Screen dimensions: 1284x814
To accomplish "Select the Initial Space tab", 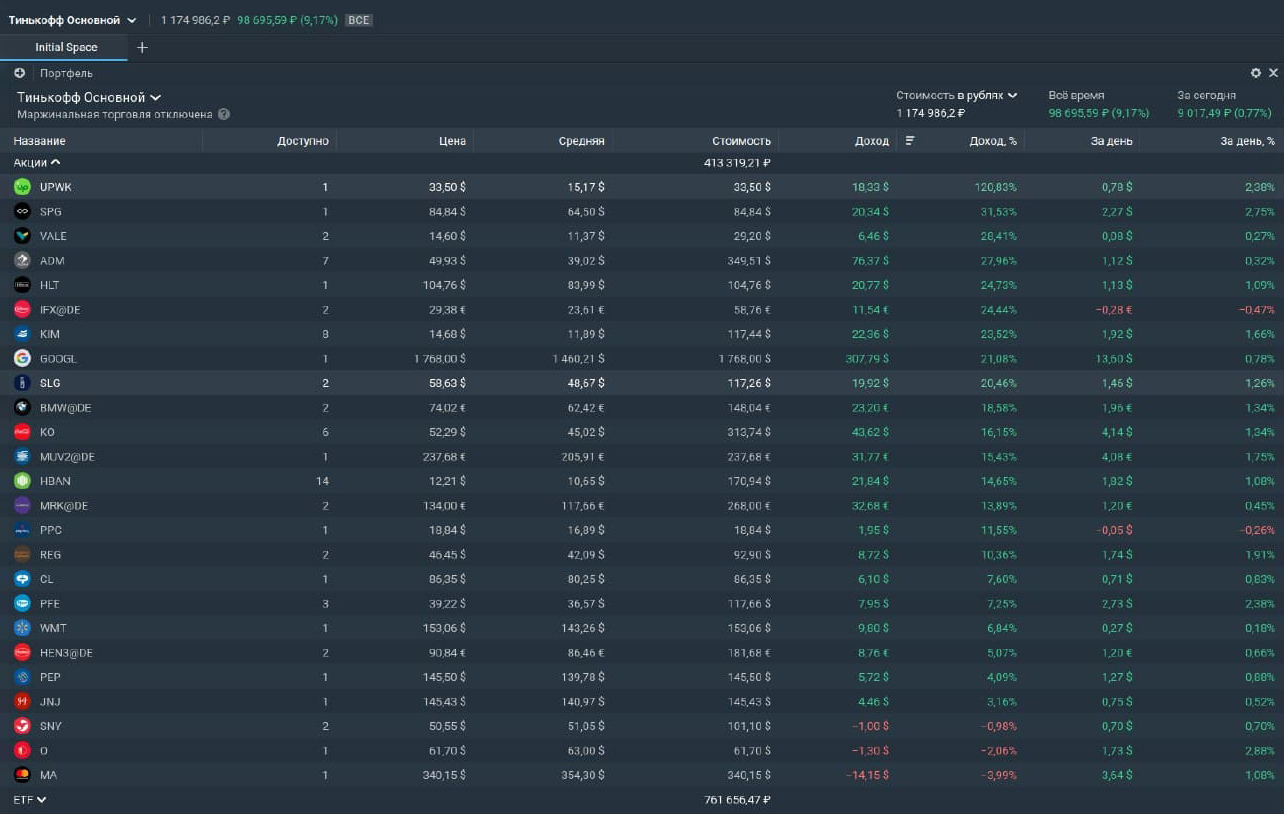I will (x=66, y=47).
